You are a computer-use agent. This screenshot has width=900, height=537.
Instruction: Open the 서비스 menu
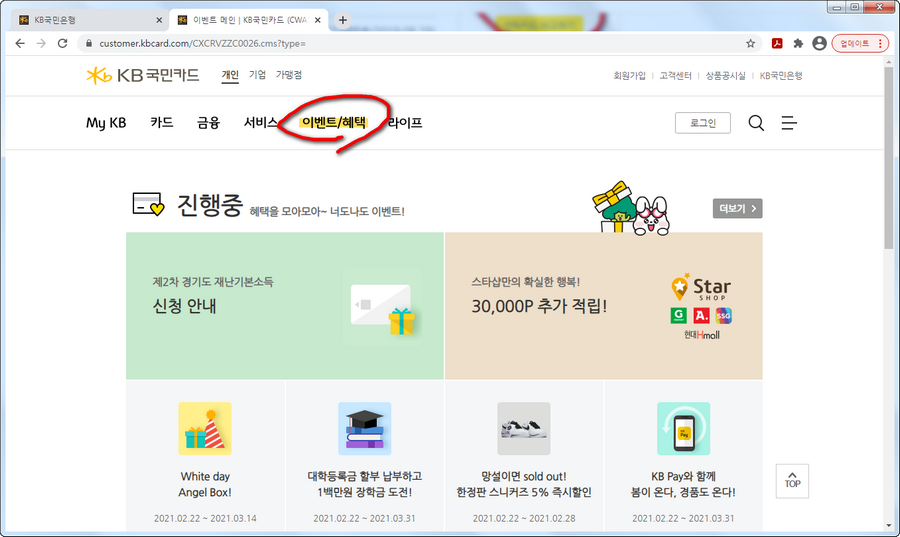[261, 123]
